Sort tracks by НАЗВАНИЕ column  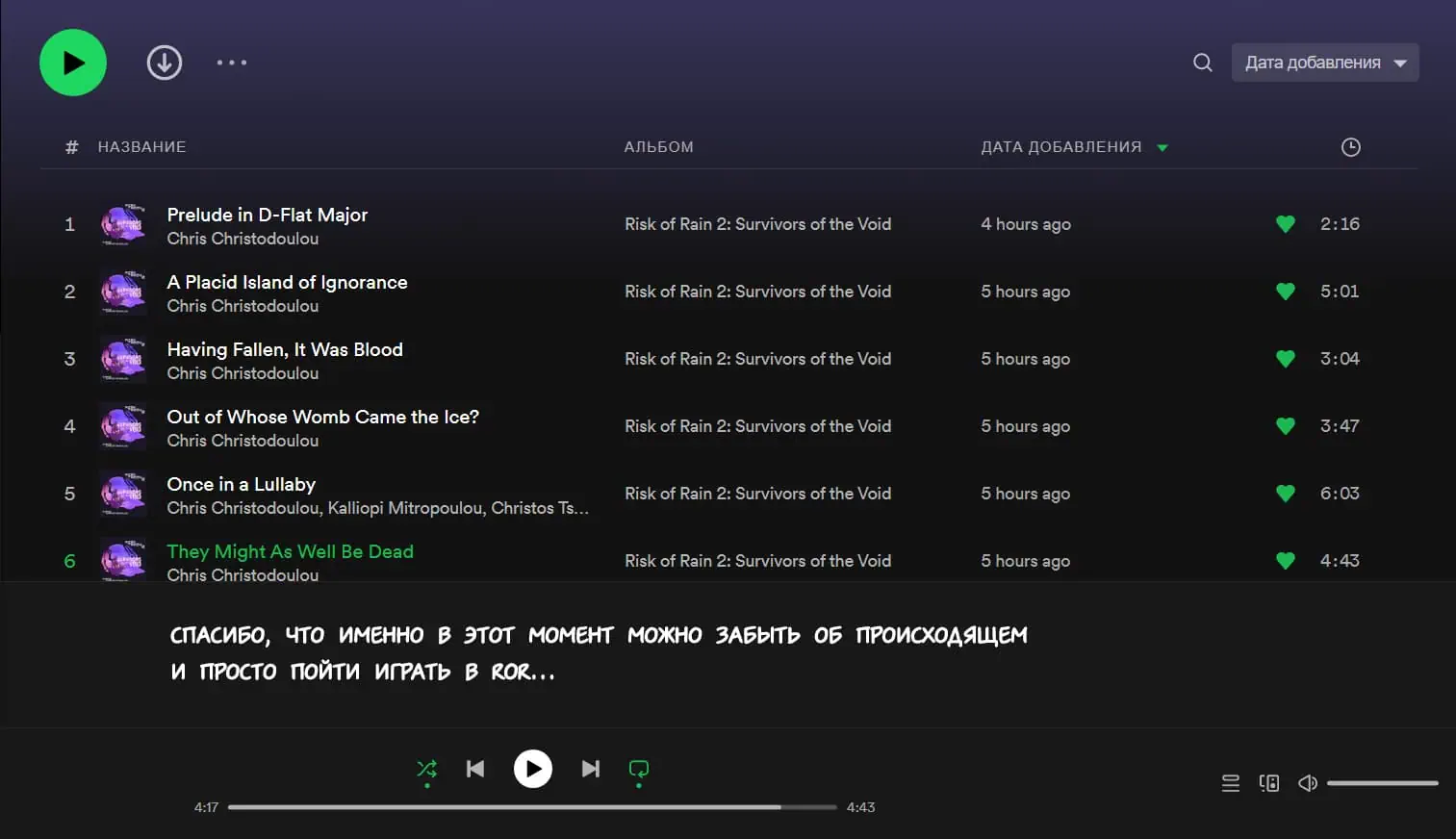(141, 147)
